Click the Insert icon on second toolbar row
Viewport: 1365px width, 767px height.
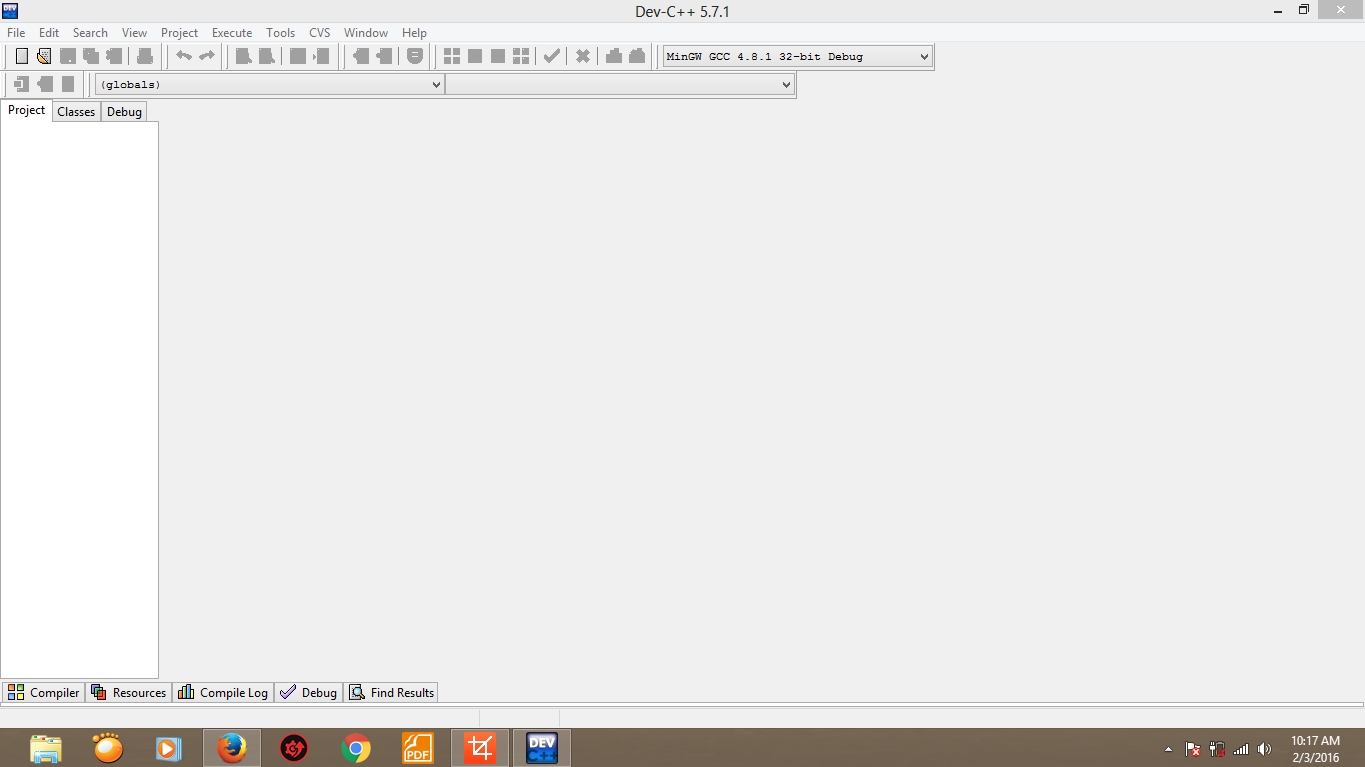[x=21, y=84]
